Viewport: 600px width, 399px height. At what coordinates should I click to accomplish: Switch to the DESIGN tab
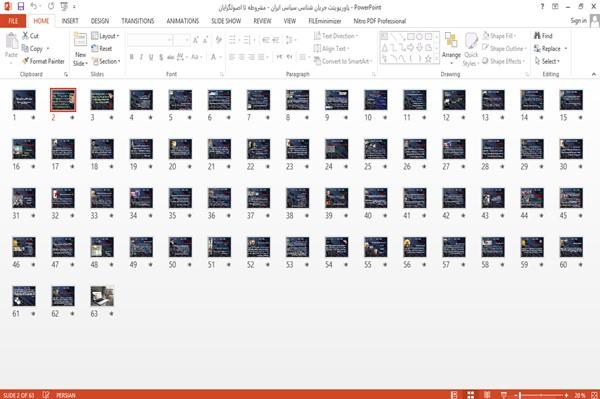99,21
